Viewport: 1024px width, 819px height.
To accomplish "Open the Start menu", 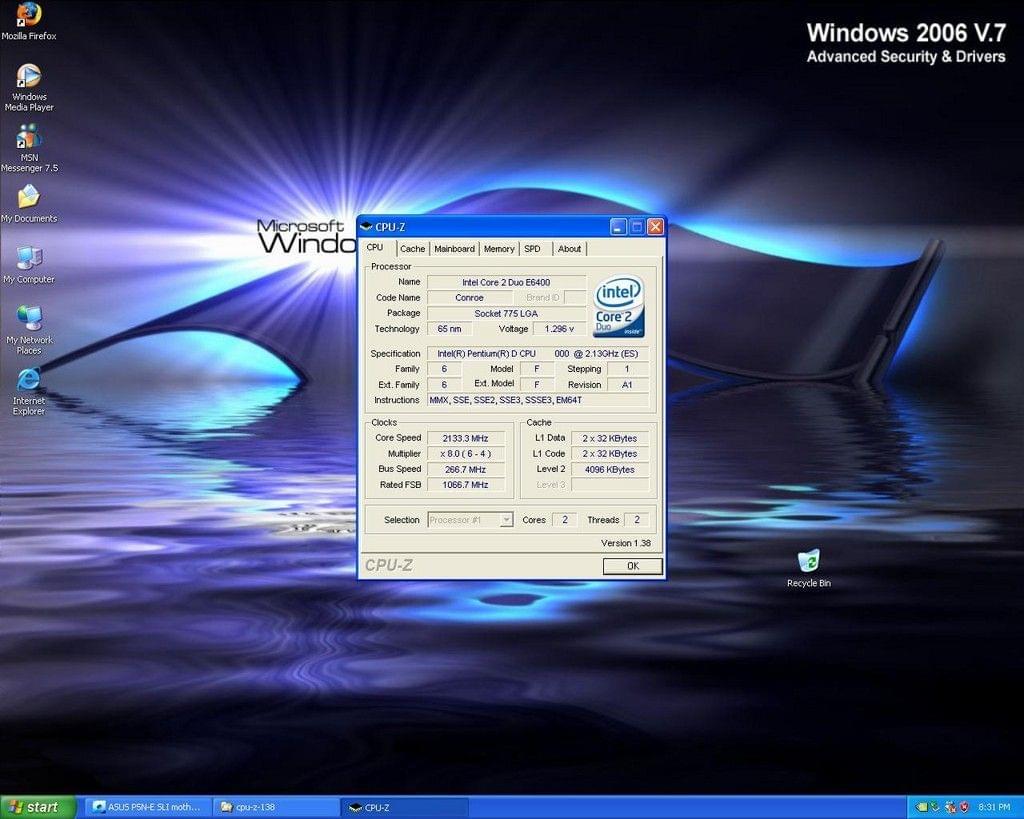I will click(37, 807).
